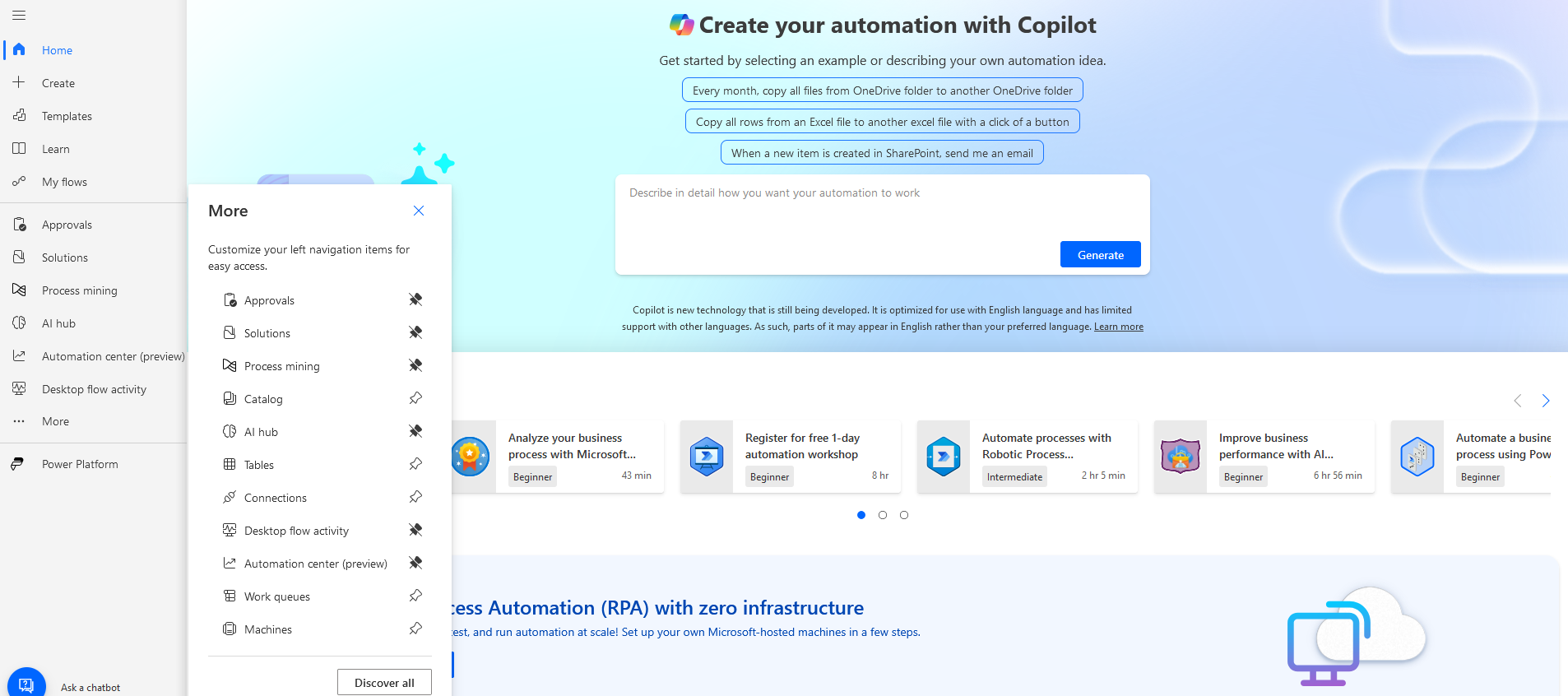Click the Work queues icon in More panel
Image resolution: width=1568 pixels, height=696 pixels.
230,596
